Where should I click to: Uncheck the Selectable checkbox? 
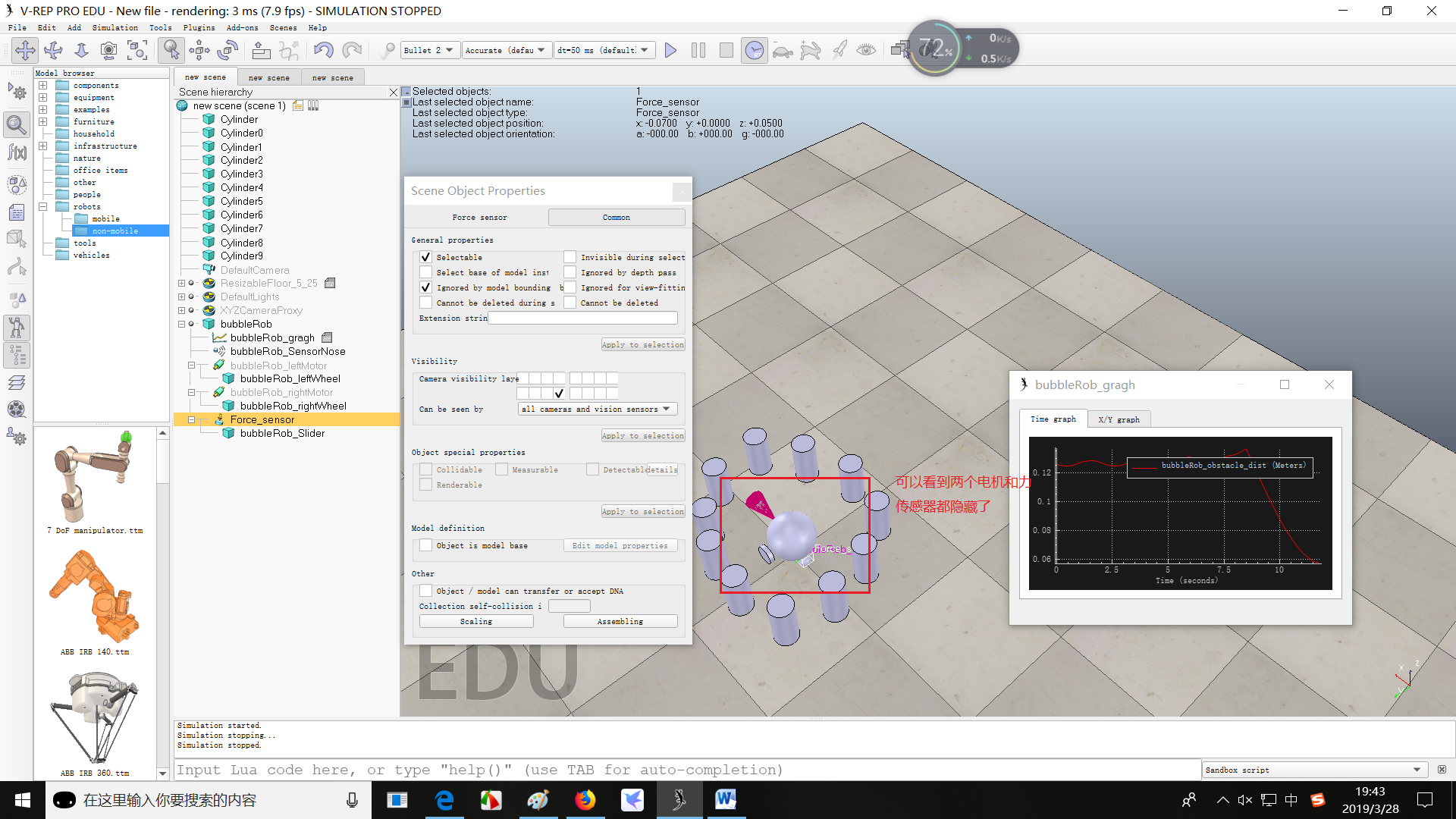pyautogui.click(x=426, y=257)
